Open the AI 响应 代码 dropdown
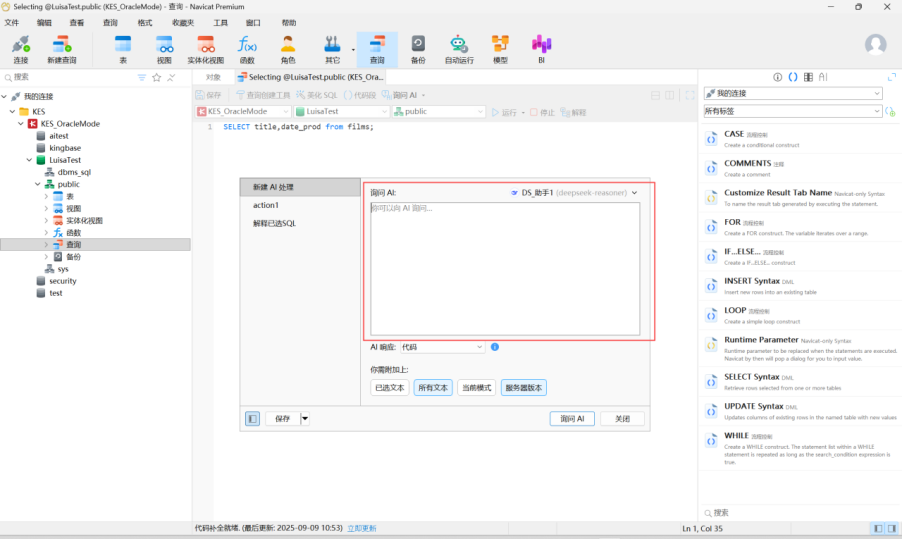Image resolution: width=903 pixels, height=539 pixels. pos(442,347)
